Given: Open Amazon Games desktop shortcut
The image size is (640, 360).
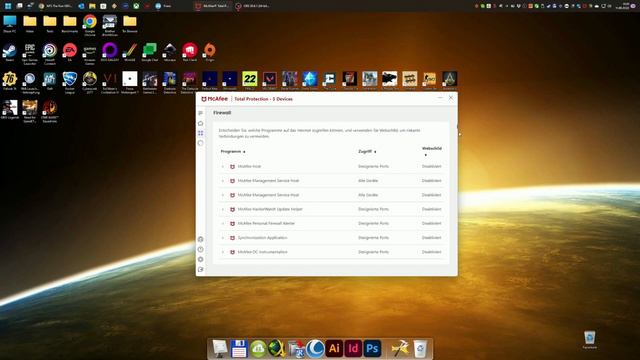Looking at the screenshot, I should 90,53.
